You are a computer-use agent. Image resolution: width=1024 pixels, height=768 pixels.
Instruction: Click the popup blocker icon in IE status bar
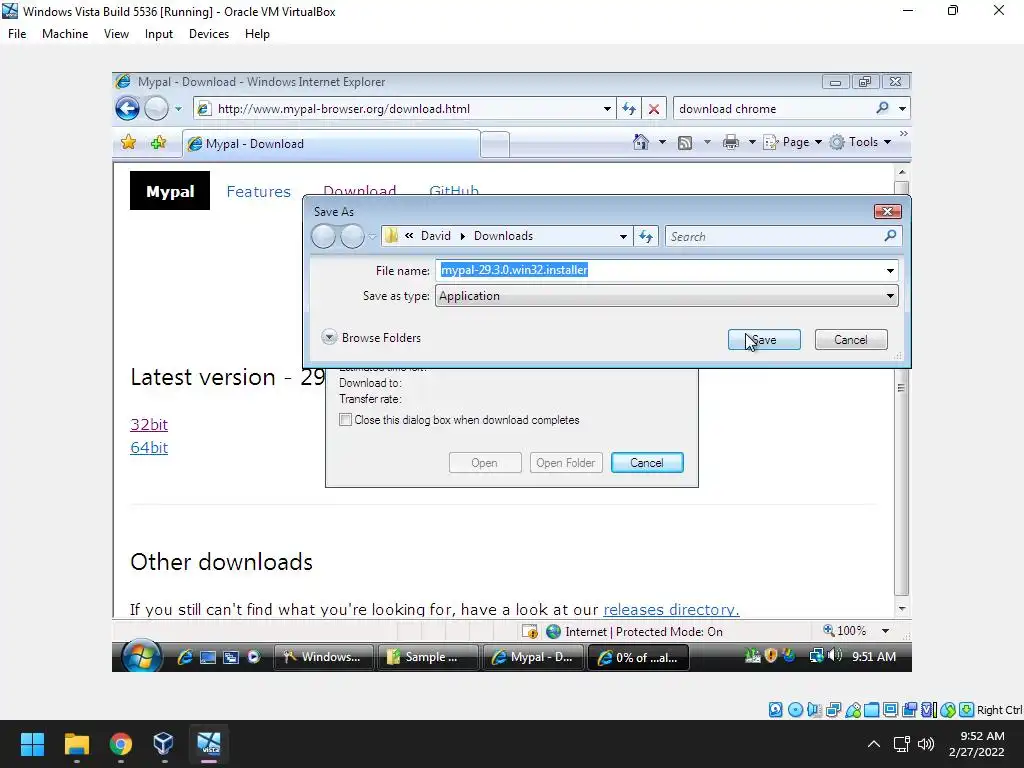pos(530,632)
